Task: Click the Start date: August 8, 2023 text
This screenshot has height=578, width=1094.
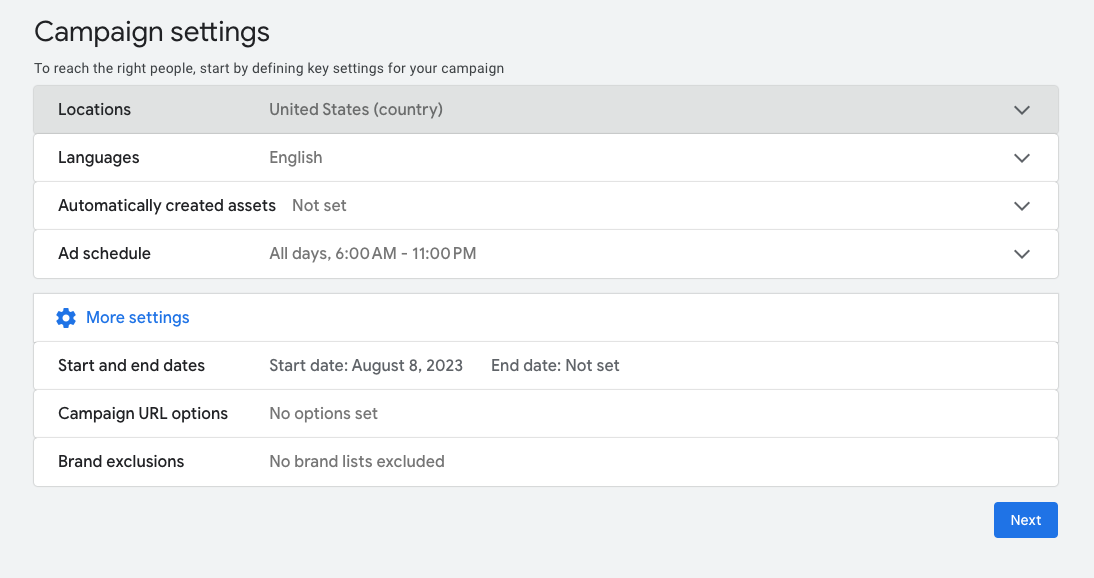Action: [x=366, y=365]
